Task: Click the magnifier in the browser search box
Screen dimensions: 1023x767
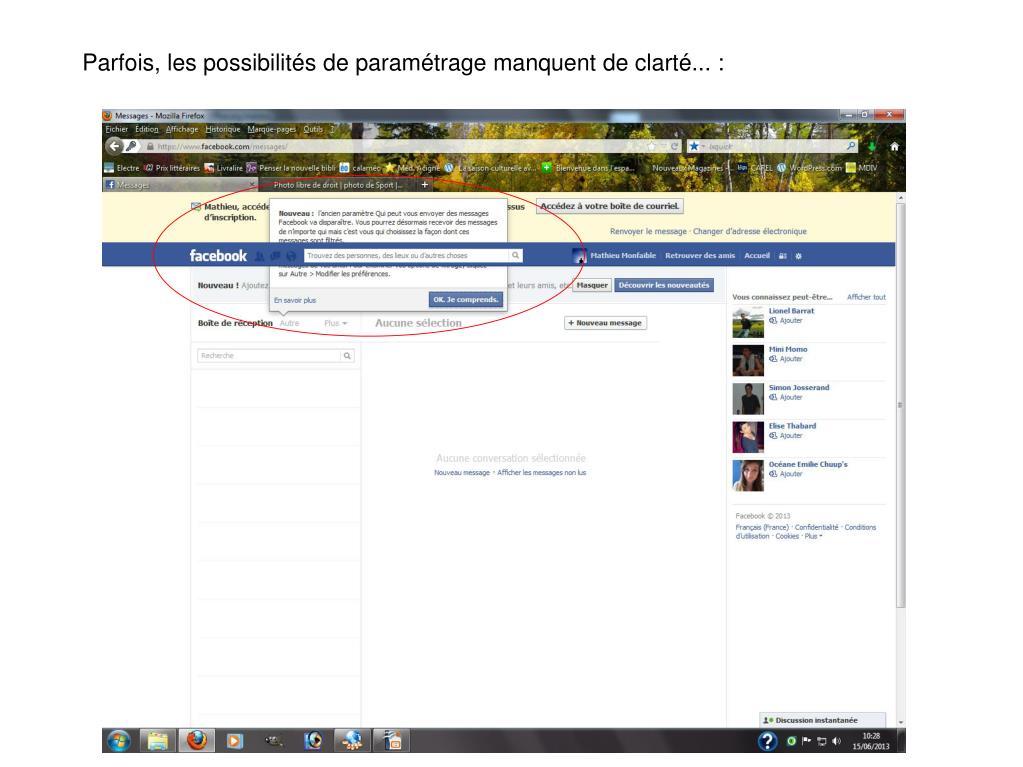Action: point(851,146)
